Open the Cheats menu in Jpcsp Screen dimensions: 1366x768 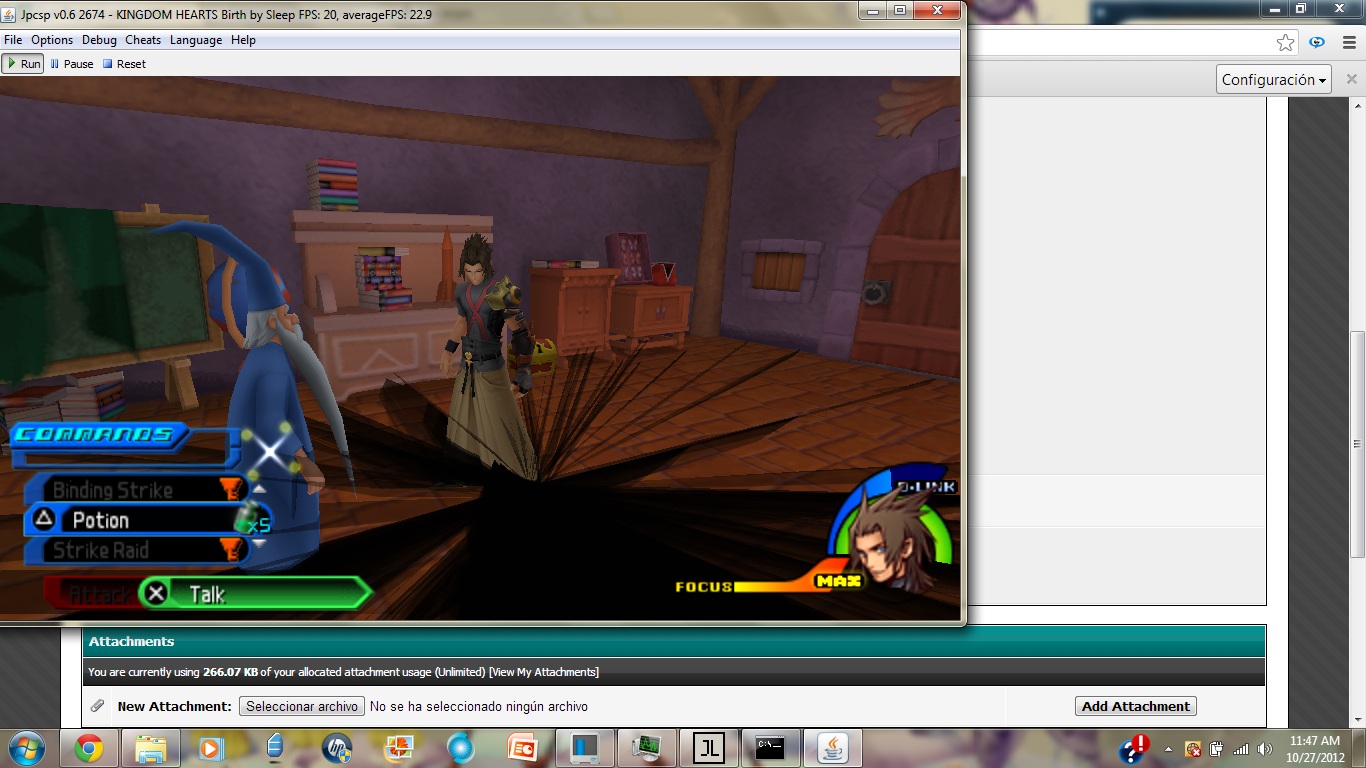point(143,40)
